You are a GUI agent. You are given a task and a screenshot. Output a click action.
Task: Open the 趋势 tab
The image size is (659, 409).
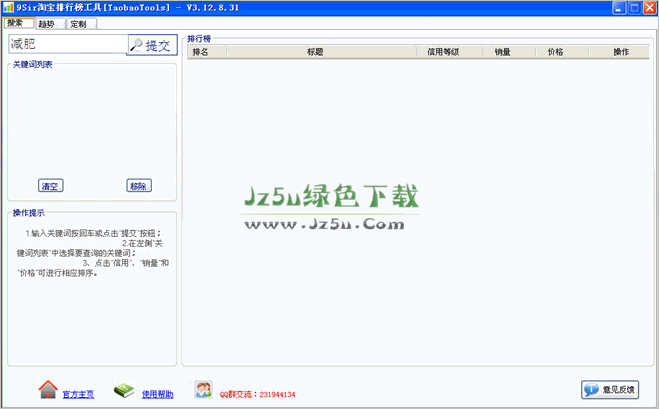coord(50,24)
